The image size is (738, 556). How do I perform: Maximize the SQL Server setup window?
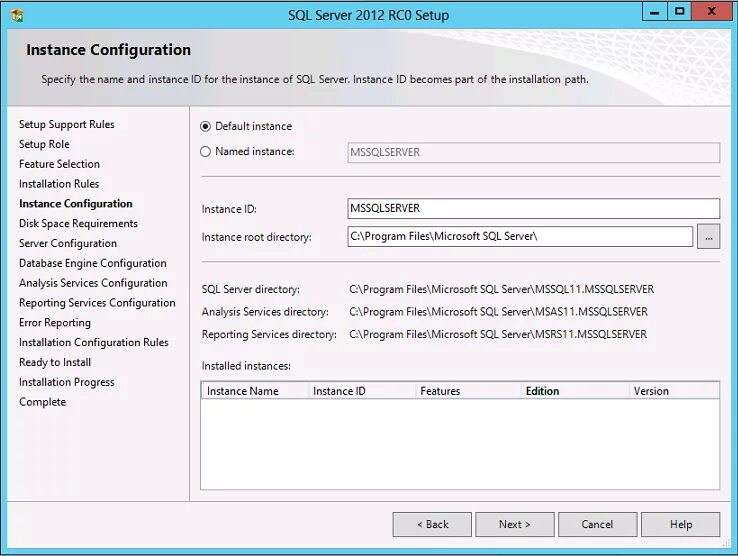pyautogui.click(x=679, y=12)
